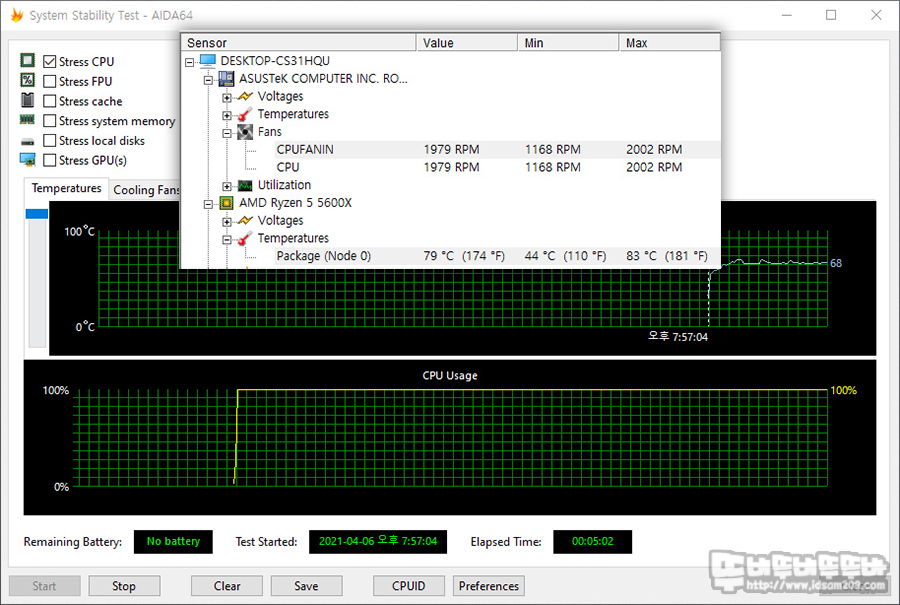This screenshot has height=605, width=900.
Task: Expand Temperatures under ASUSTeK motherboard
Action: click(227, 115)
